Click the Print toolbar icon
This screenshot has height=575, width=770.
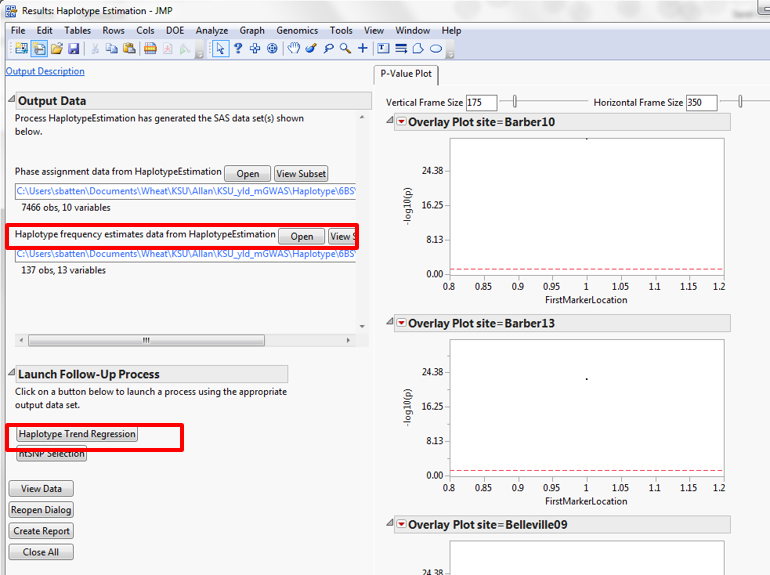(x=150, y=48)
